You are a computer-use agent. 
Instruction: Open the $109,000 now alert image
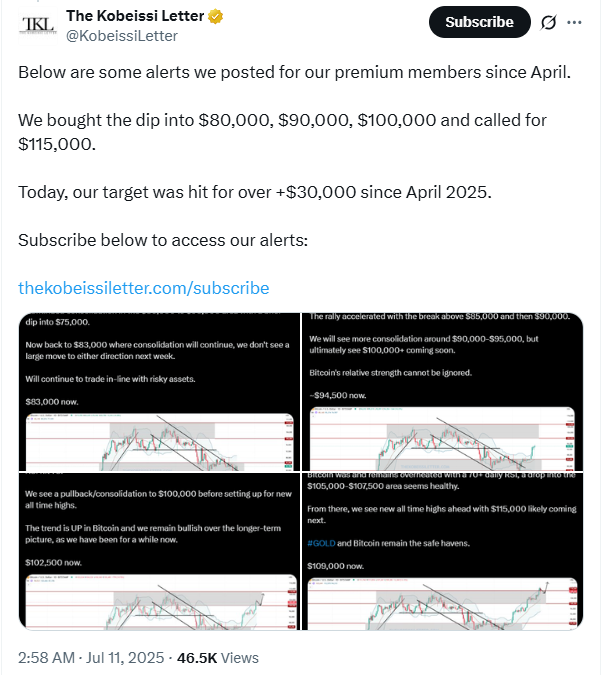pyautogui.click(x=442, y=551)
